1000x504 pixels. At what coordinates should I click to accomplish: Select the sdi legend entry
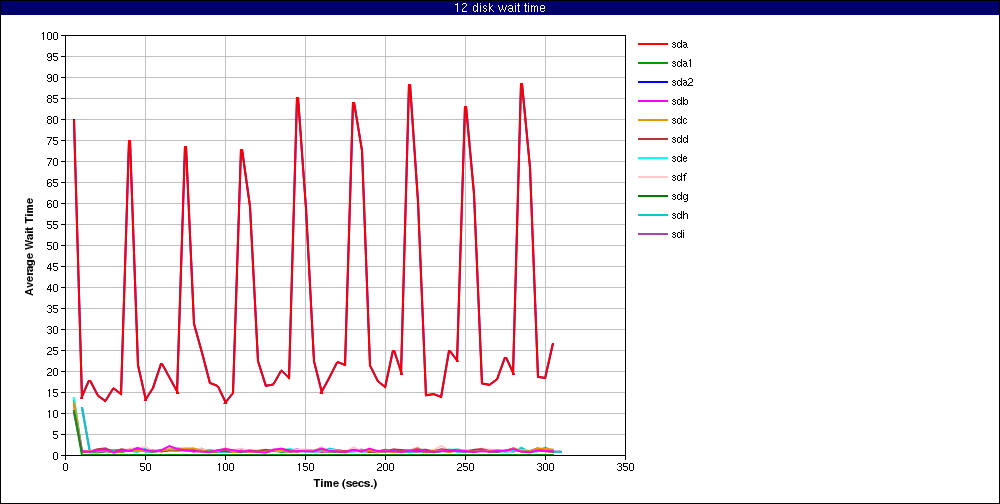[662, 234]
